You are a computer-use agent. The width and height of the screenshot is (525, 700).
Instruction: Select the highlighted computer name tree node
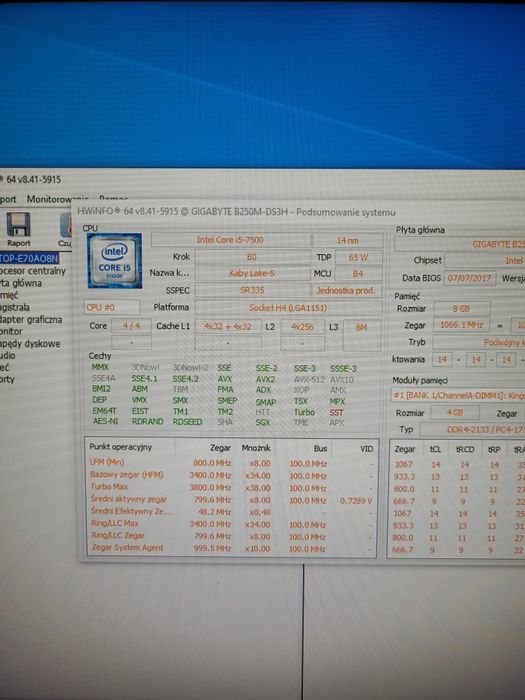click(29, 258)
